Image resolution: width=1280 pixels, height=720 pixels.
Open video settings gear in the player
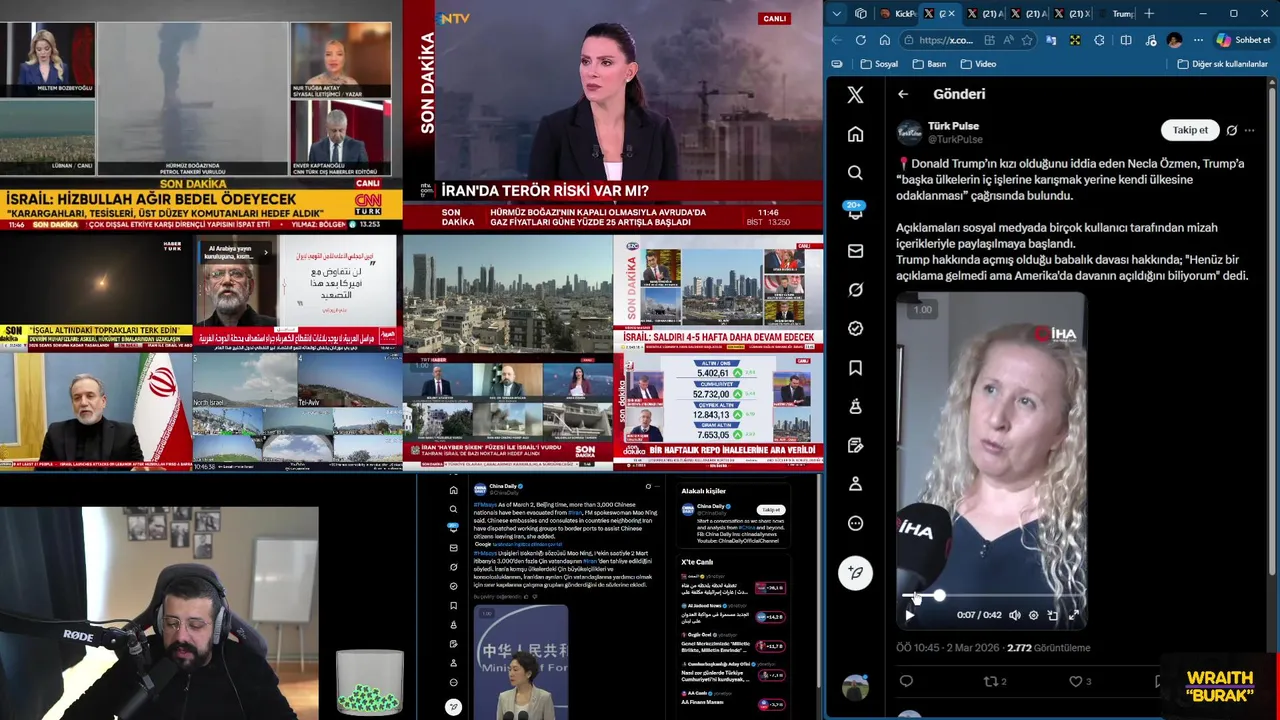pos(1034,615)
